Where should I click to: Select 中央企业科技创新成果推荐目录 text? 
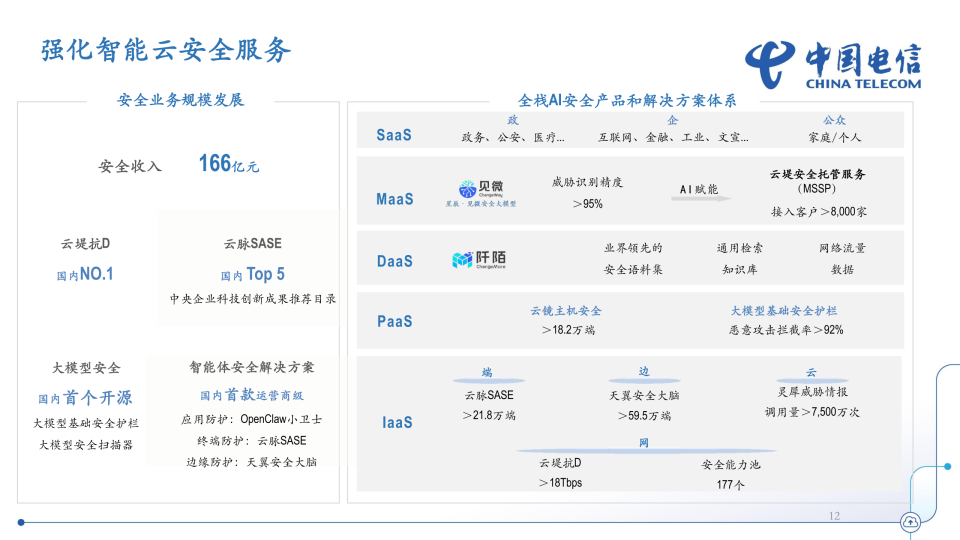click(253, 299)
